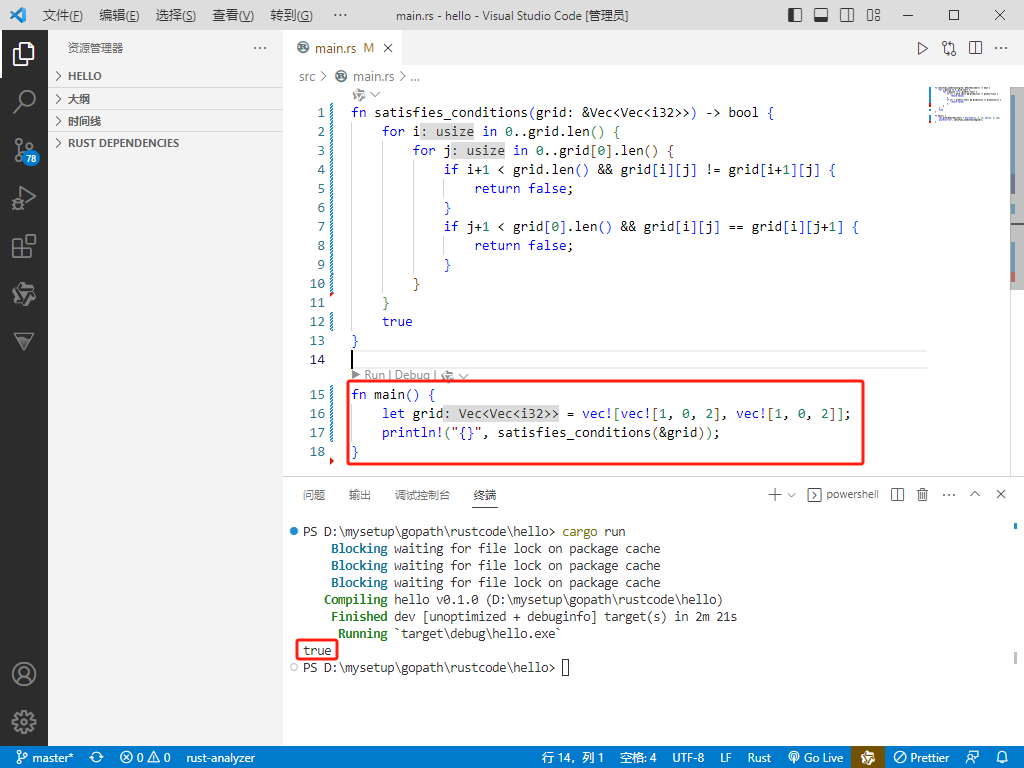Screen dimensions: 1024x768
Task: Click the editor minimap preview
Action: click(967, 104)
